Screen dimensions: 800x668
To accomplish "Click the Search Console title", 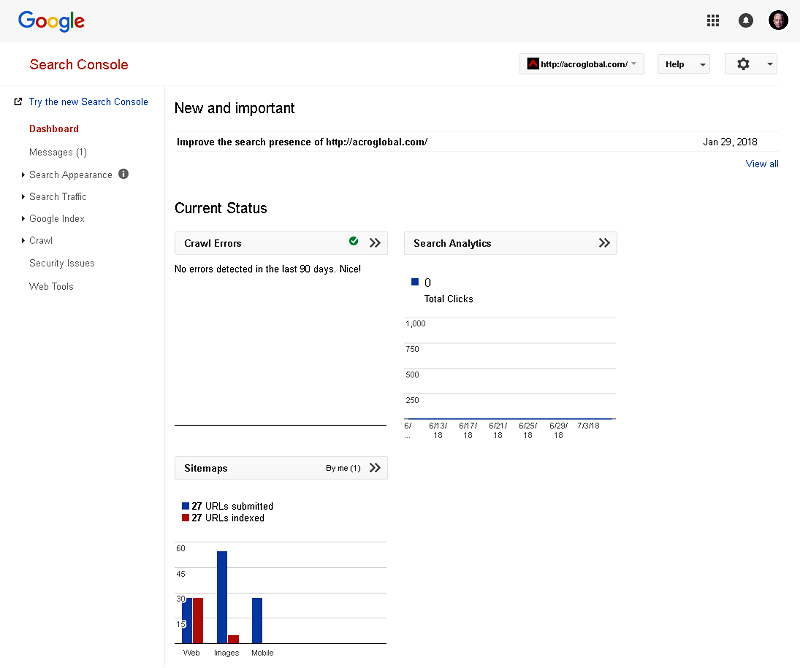I will [79, 64].
